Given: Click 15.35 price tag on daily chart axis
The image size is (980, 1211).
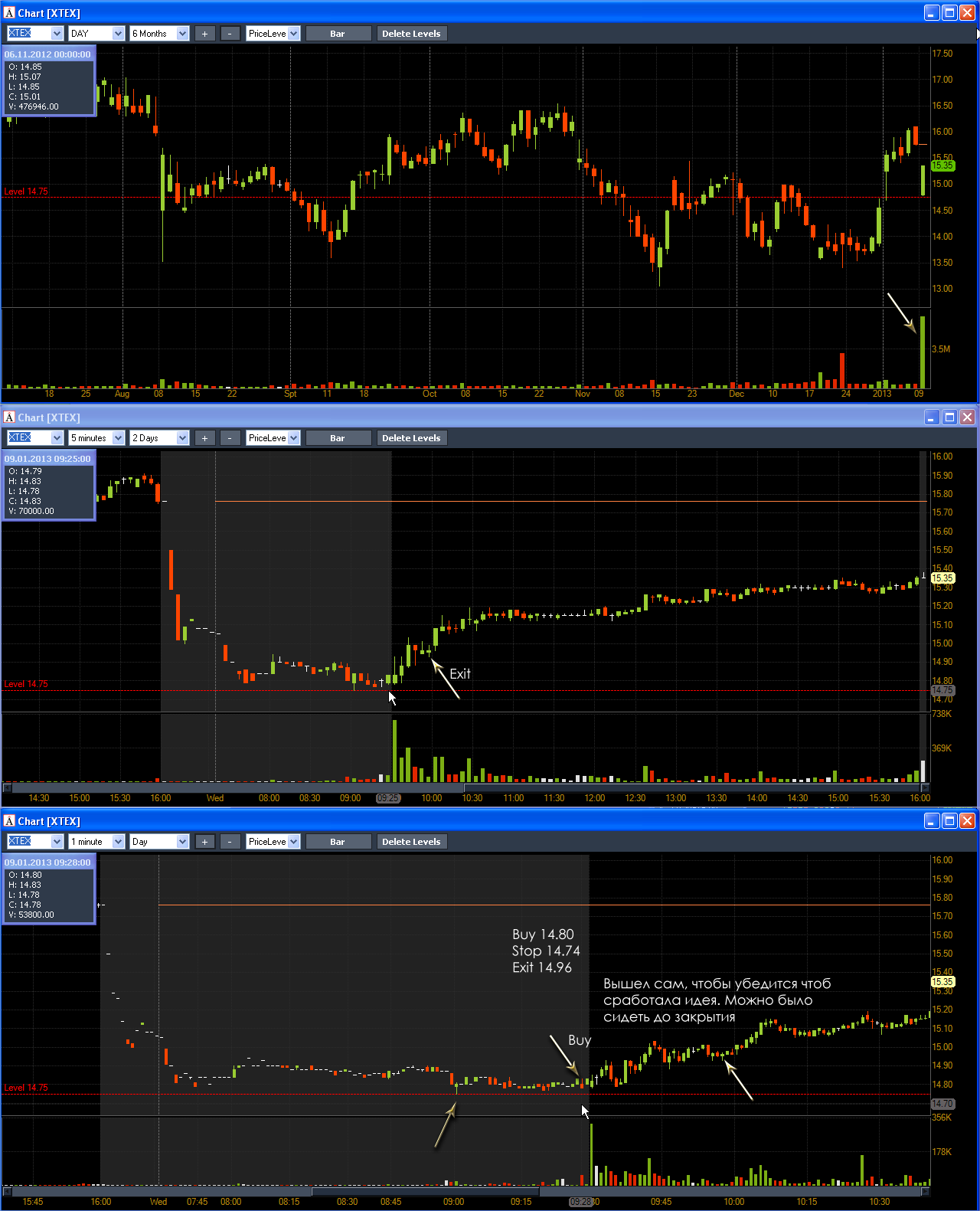Looking at the screenshot, I should pyautogui.click(x=942, y=165).
